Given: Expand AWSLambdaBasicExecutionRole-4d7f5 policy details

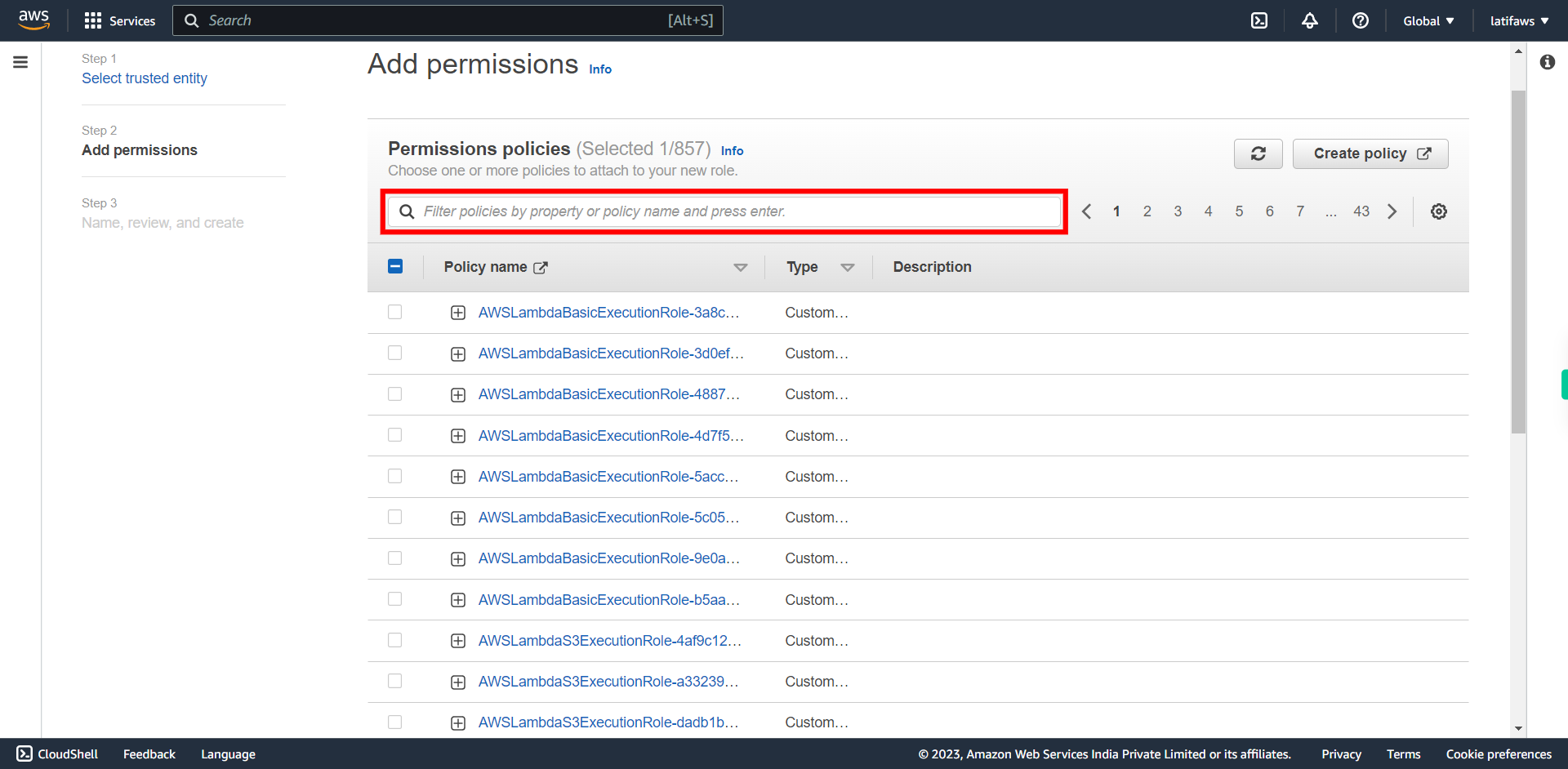Looking at the screenshot, I should click(x=458, y=436).
